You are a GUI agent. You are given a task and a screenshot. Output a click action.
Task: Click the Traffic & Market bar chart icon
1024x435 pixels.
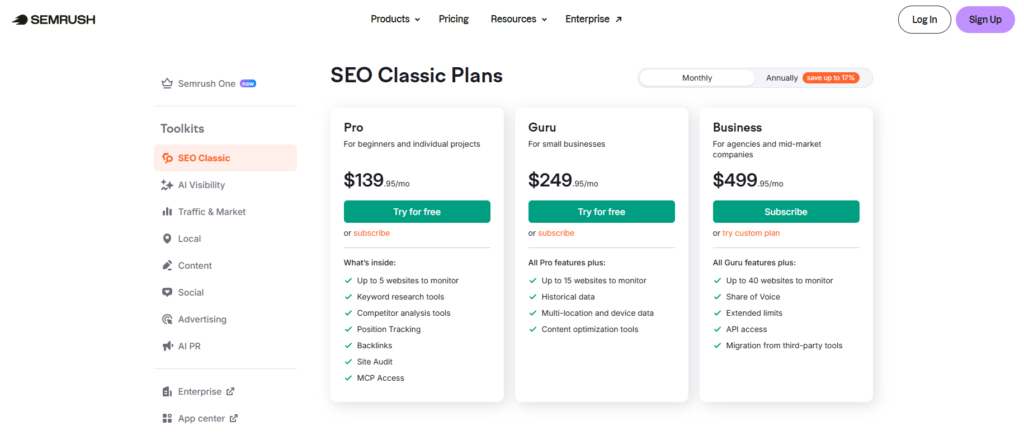tap(167, 212)
